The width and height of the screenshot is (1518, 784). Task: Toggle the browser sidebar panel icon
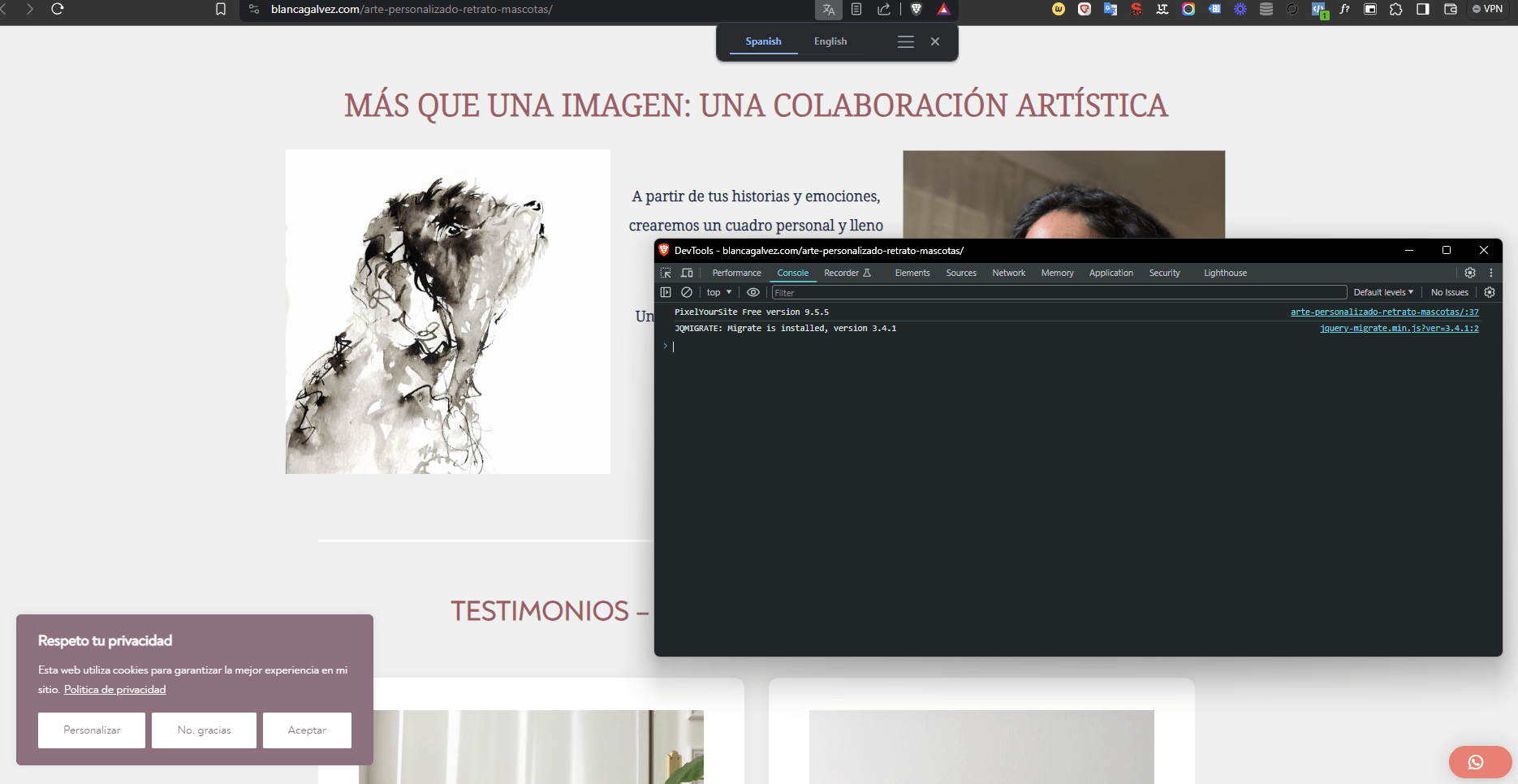pyautogui.click(x=1423, y=9)
